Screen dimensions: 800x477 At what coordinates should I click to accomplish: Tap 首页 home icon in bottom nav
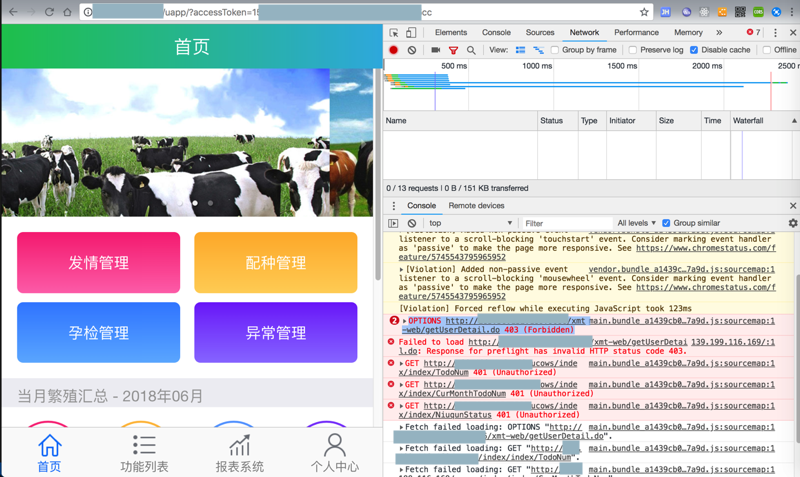pos(49,445)
